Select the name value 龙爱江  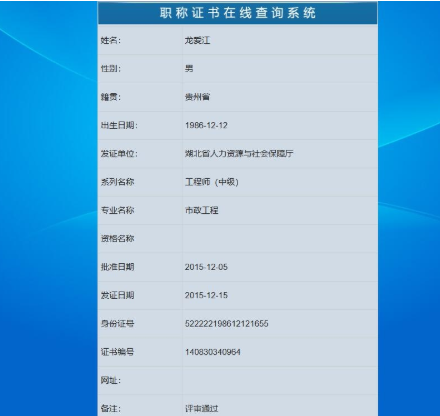[x=197, y=40]
